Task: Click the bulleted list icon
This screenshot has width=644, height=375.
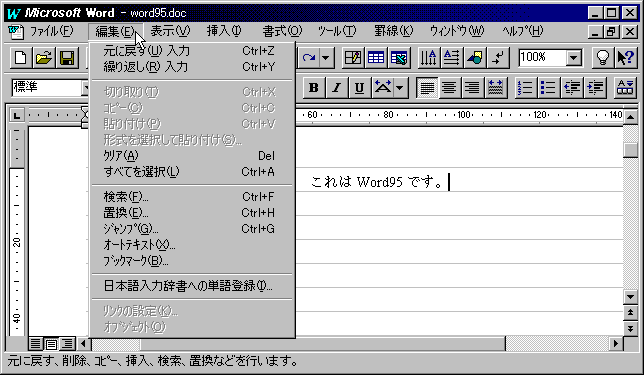Action: (x=548, y=87)
